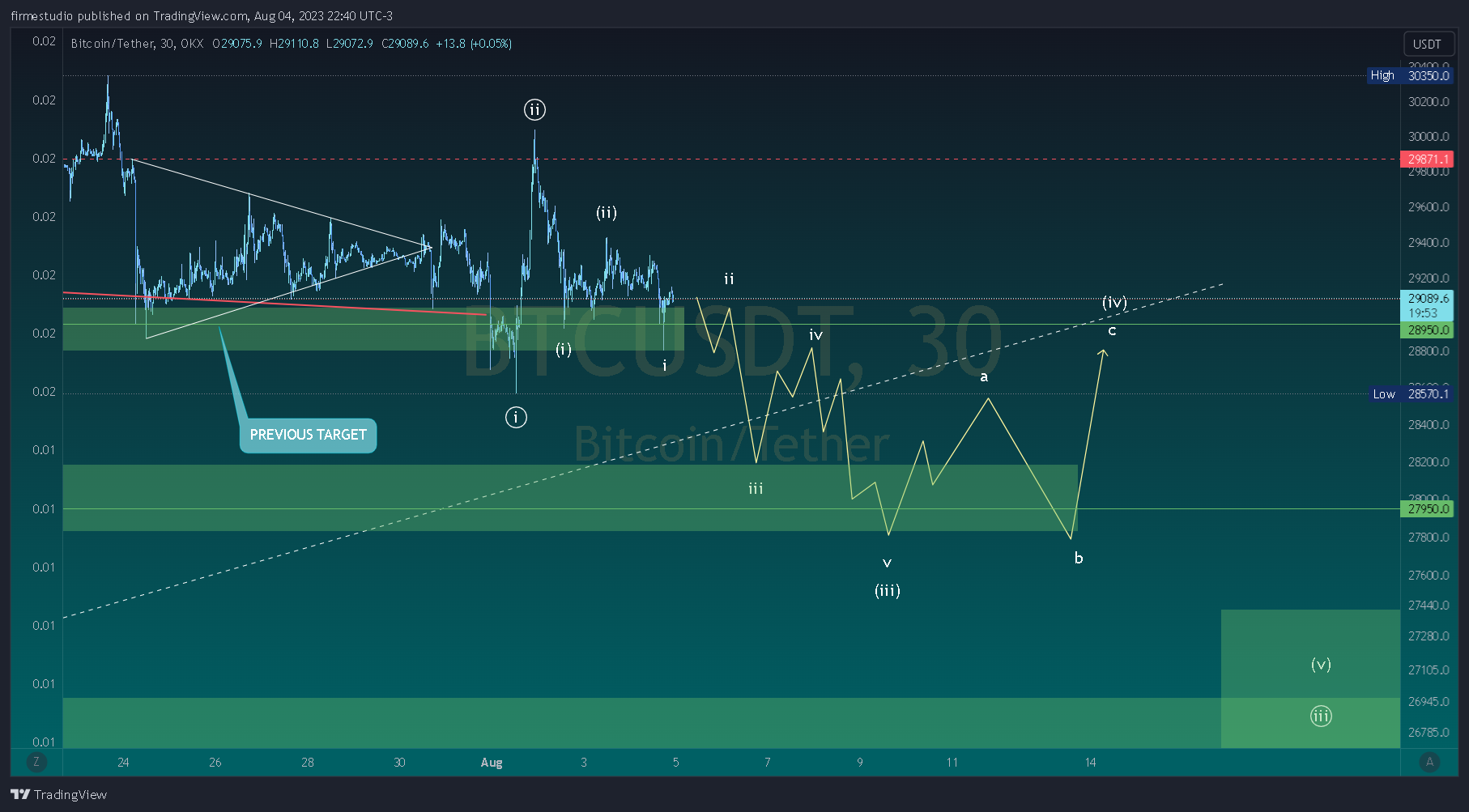
Task: Click the current price 29089.6 label
Action: click(1427, 305)
